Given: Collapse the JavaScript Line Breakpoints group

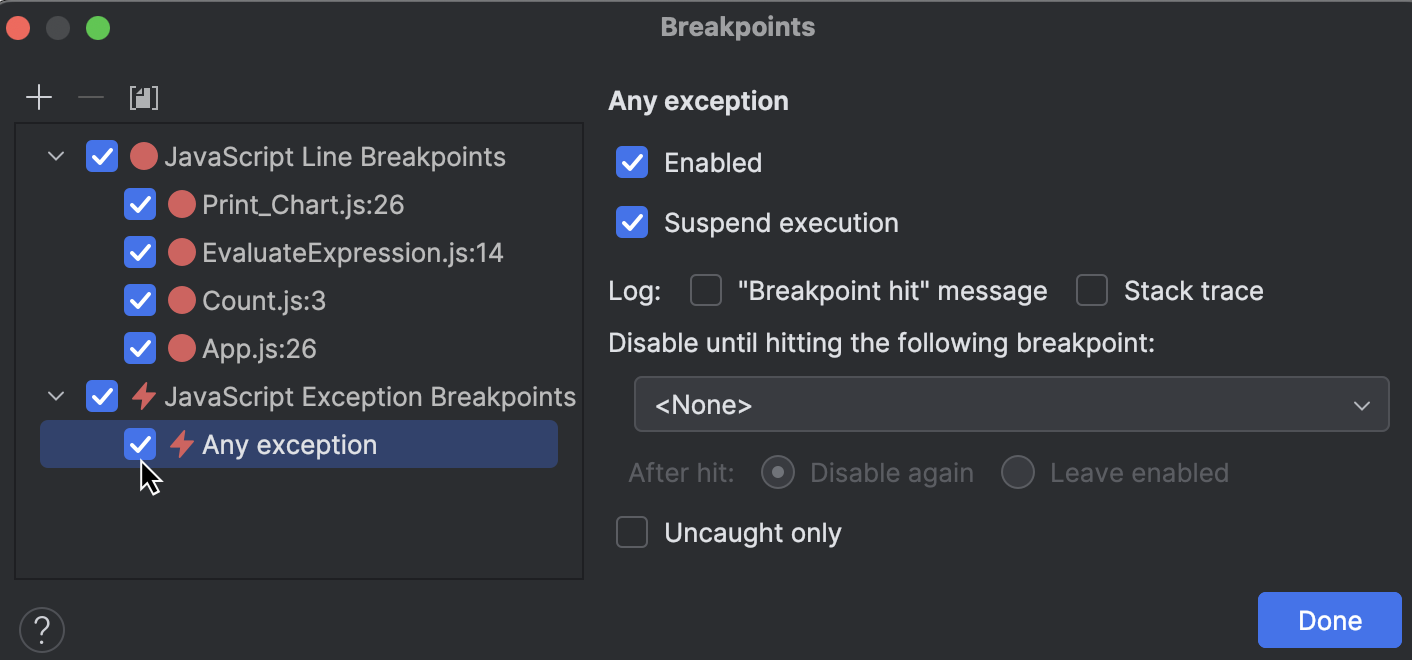Looking at the screenshot, I should [x=55, y=156].
